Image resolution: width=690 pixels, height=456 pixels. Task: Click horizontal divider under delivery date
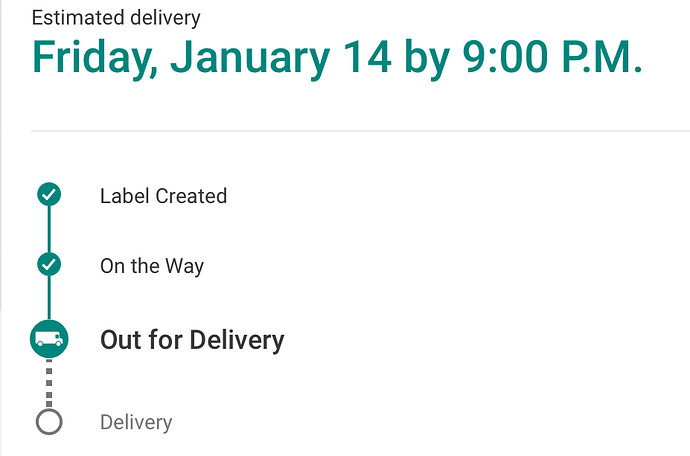[360, 131]
